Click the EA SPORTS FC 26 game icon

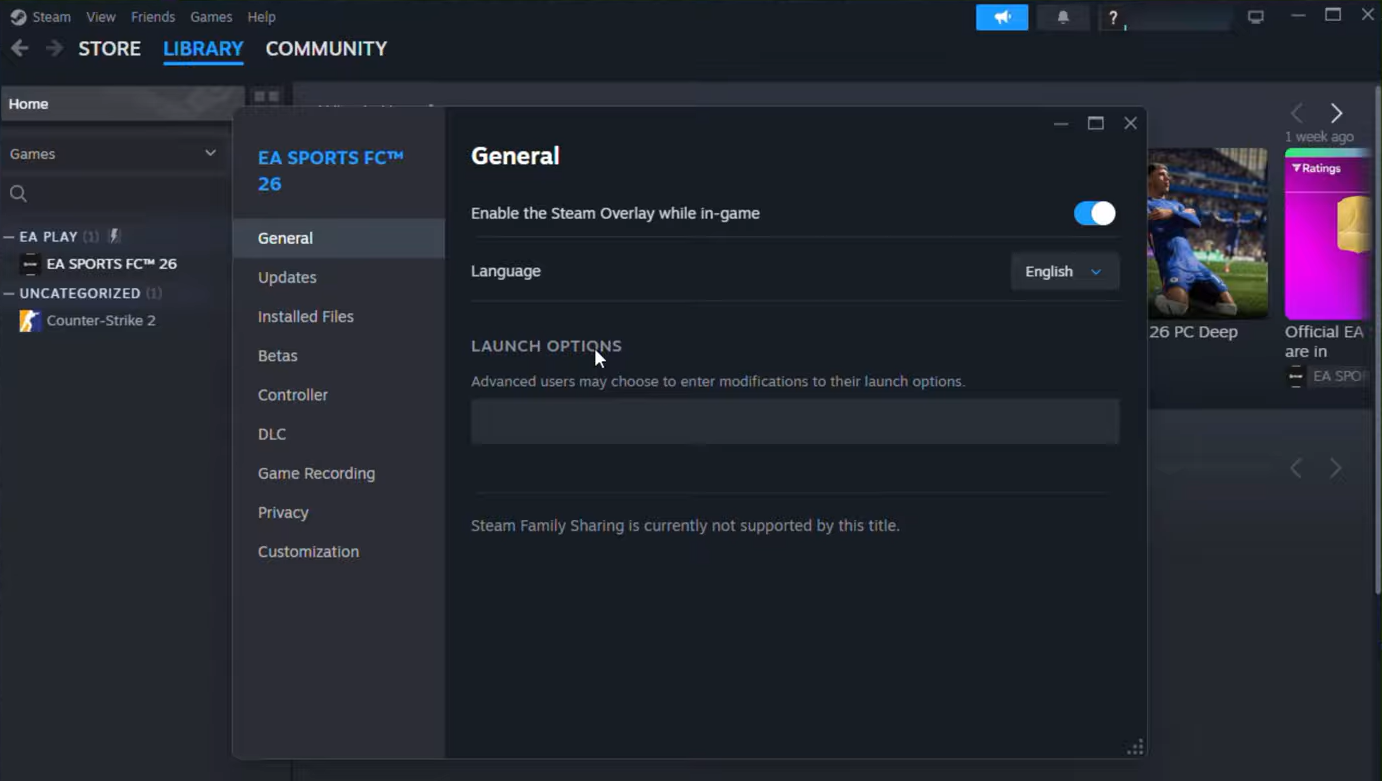point(30,264)
